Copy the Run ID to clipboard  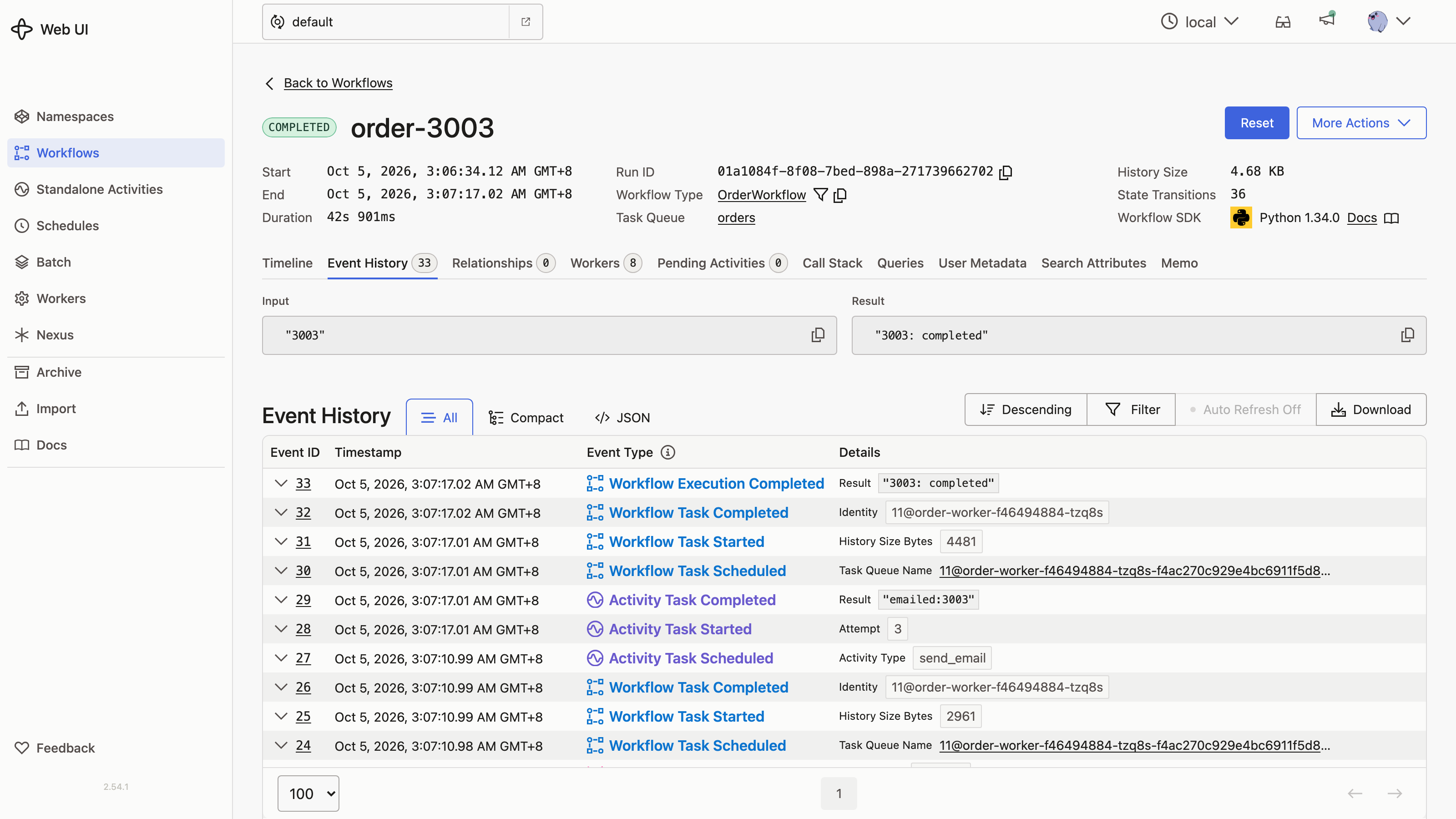click(1006, 172)
